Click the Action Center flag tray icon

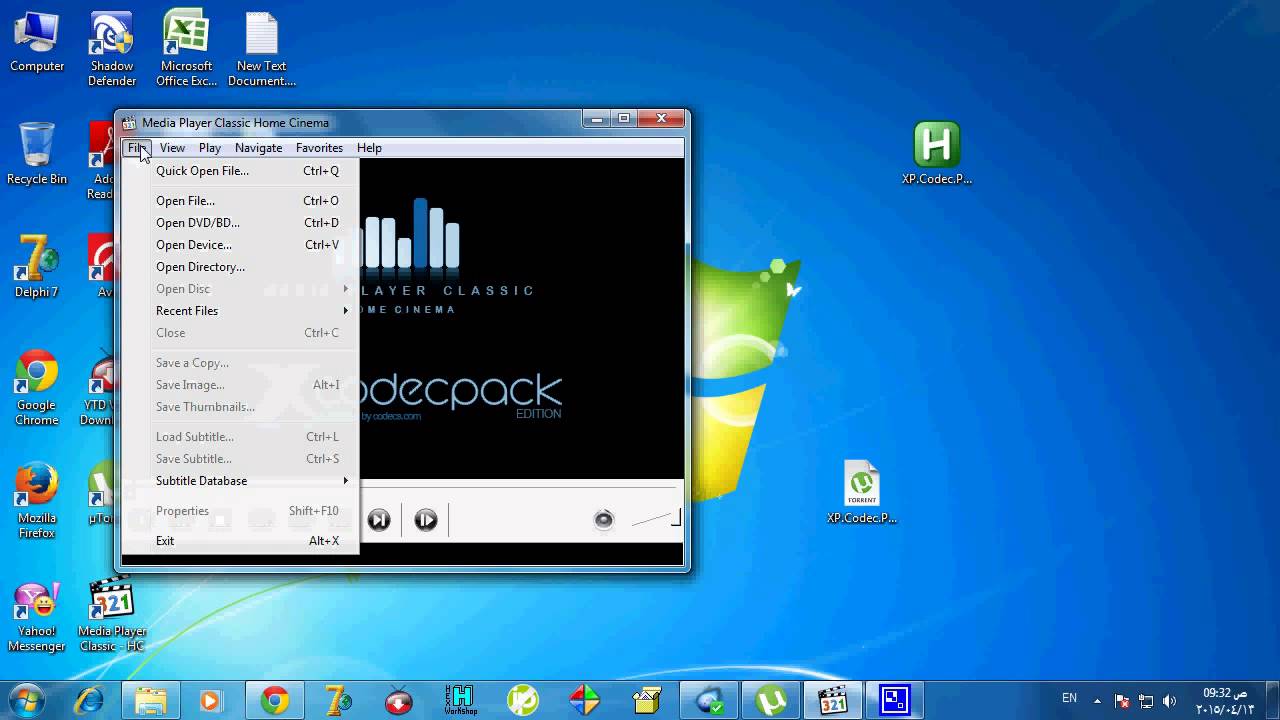[x=1122, y=701]
